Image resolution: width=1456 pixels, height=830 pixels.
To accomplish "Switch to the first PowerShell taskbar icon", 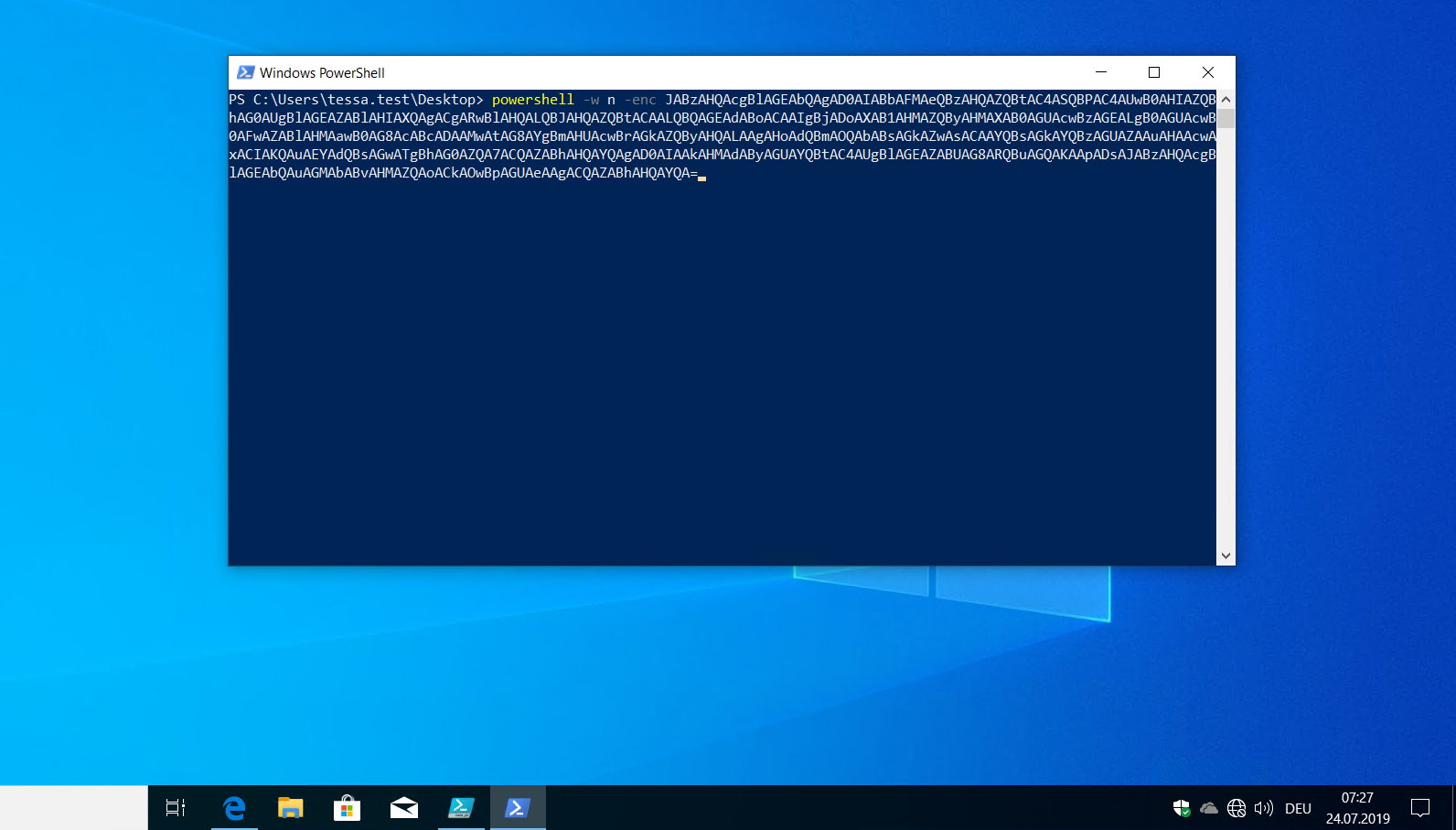I will (460, 808).
